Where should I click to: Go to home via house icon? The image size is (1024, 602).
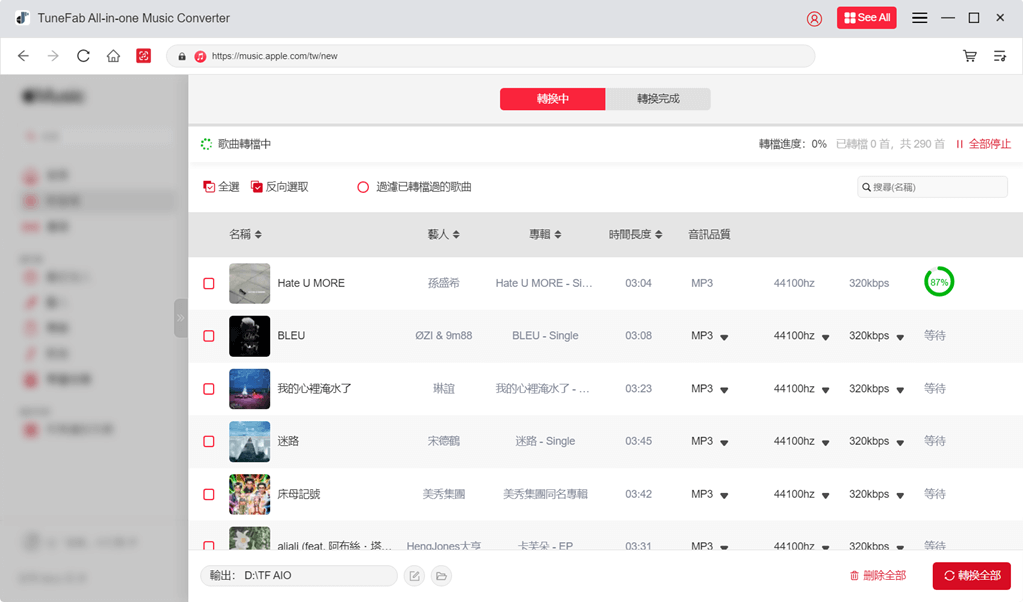[x=113, y=56]
